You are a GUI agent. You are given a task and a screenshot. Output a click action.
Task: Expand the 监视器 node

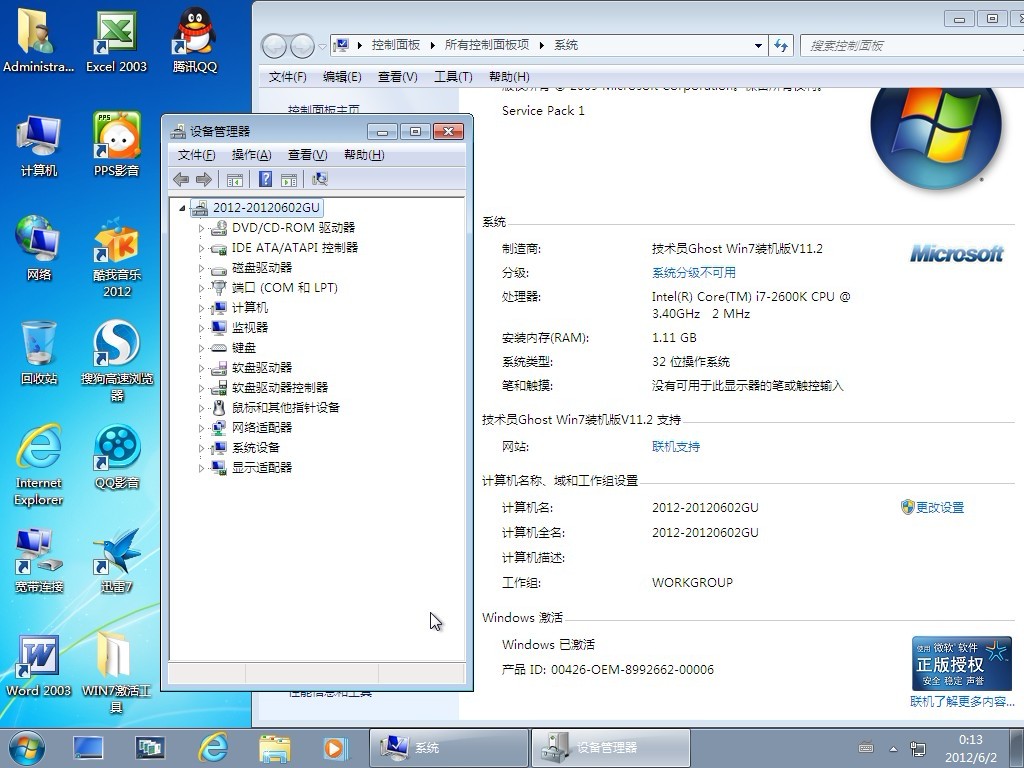(x=201, y=328)
